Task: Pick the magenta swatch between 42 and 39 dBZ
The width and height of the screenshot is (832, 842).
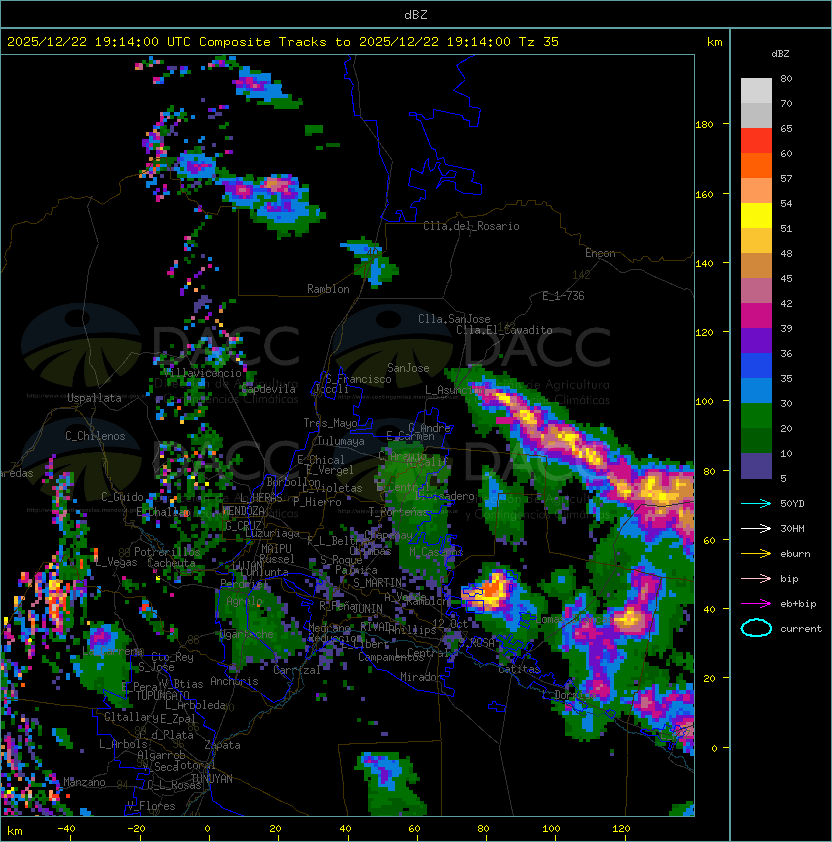Action: 756,316
